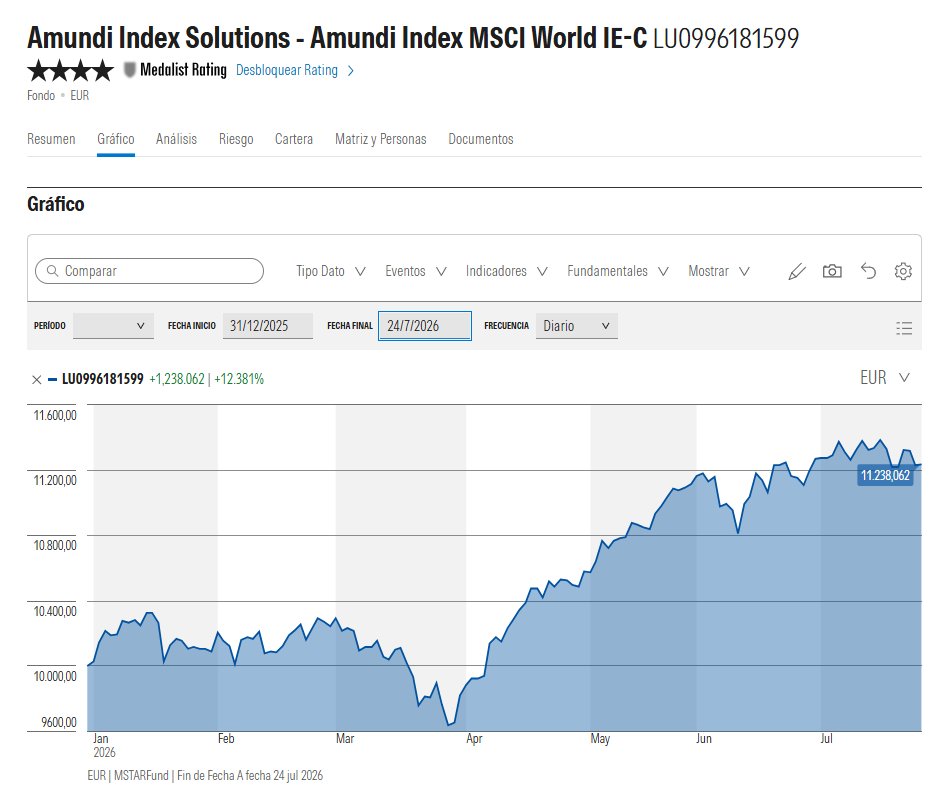This screenshot has width=938, height=787.
Task: Click the Apr month label on axis
Action: [474, 739]
